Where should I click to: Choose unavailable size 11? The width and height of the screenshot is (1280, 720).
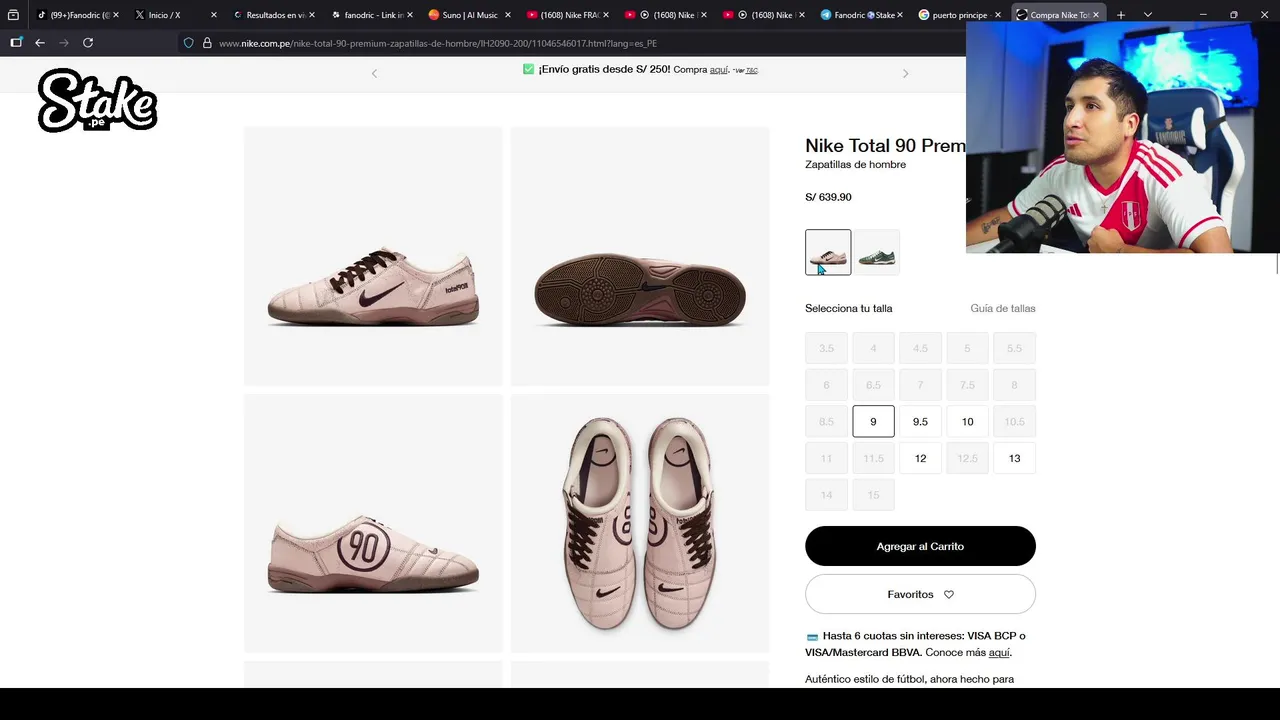pyautogui.click(x=826, y=458)
